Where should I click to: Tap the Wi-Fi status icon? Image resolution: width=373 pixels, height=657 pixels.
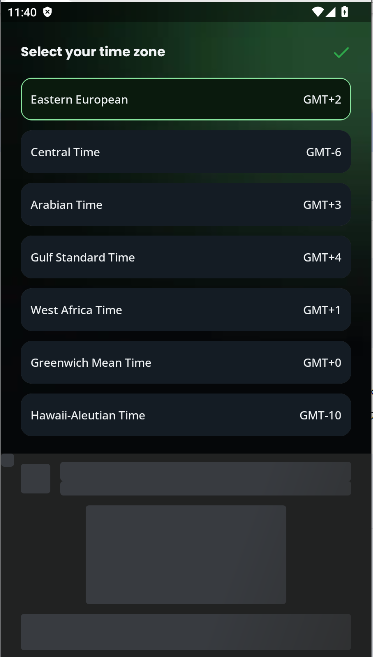pos(317,12)
